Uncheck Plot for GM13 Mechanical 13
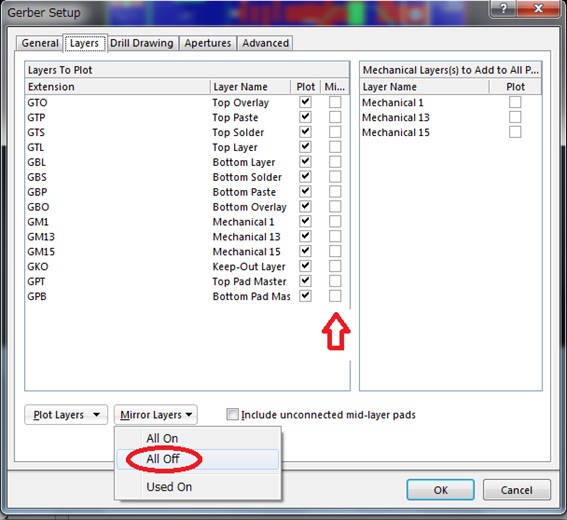567x520 pixels. 305,236
